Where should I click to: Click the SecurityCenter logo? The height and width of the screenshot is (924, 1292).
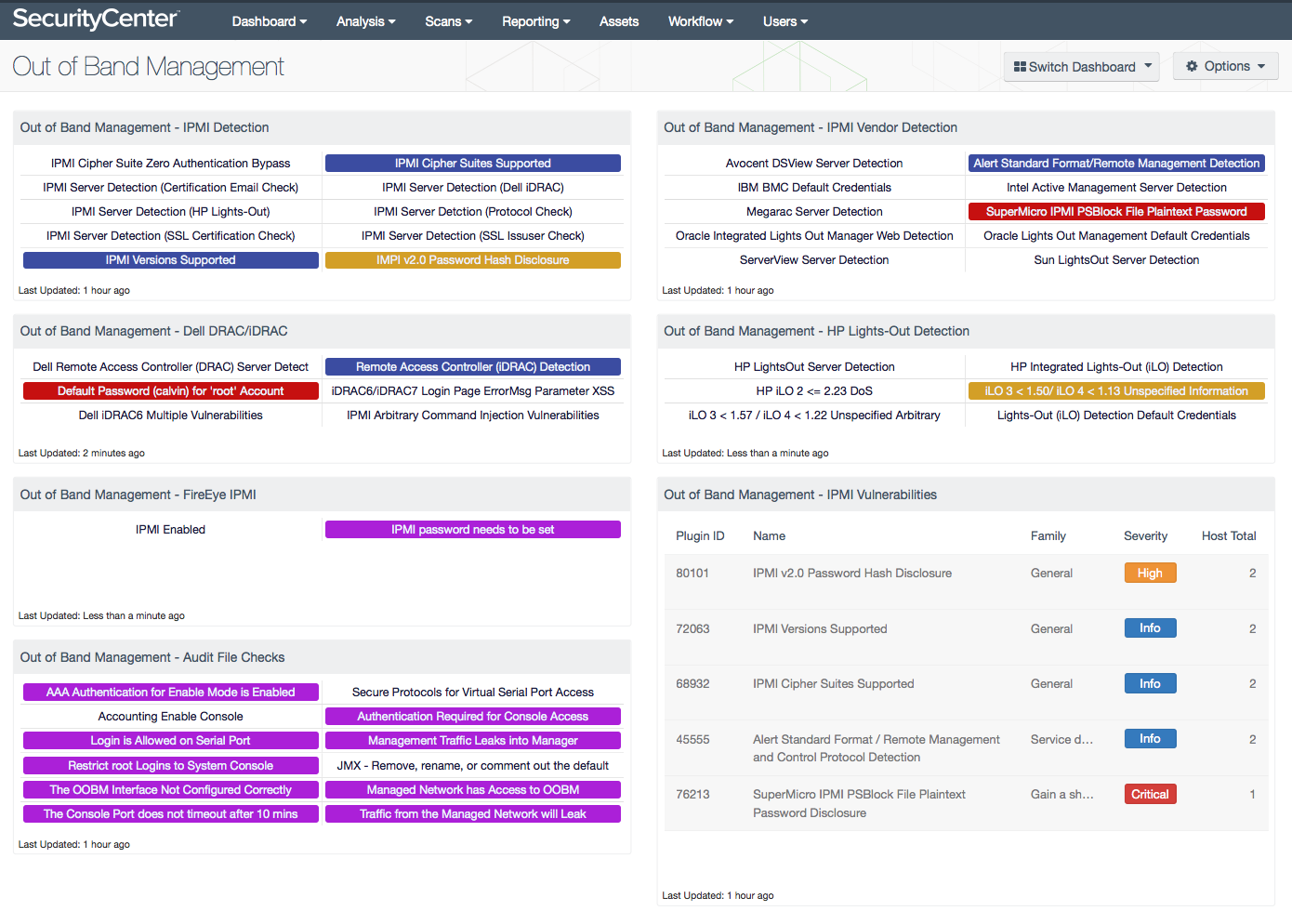96,19
